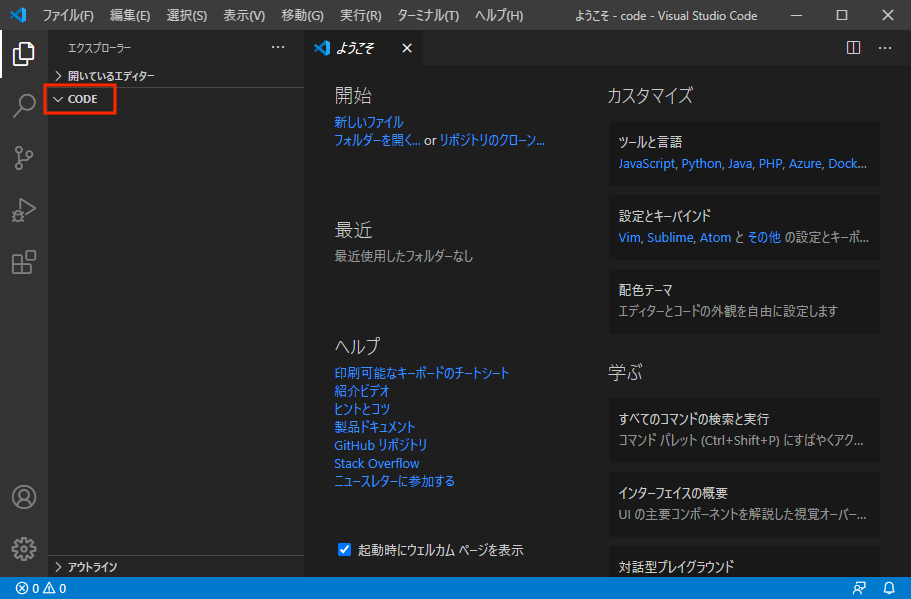
Task: Click the Python language link
Action: tap(701, 164)
